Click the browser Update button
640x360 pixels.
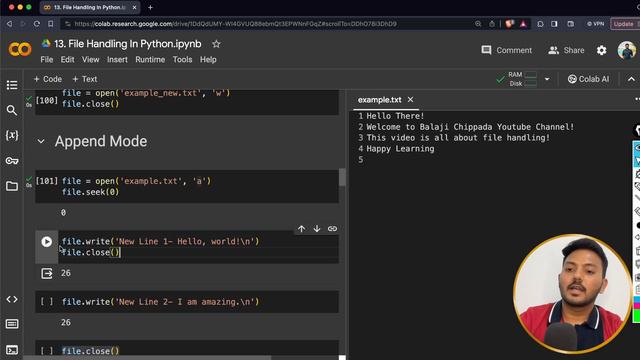click(x=624, y=24)
